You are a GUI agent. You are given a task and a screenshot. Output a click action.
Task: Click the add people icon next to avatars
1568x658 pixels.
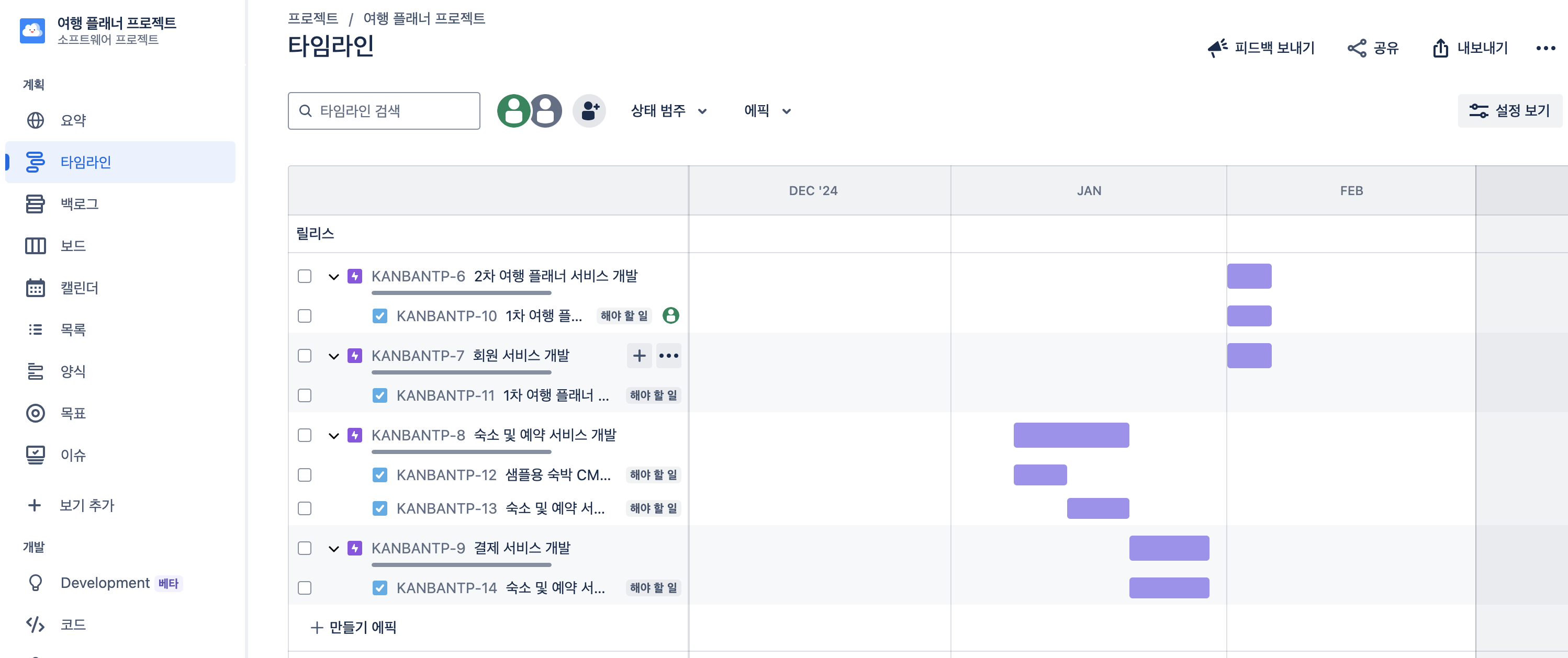point(589,111)
